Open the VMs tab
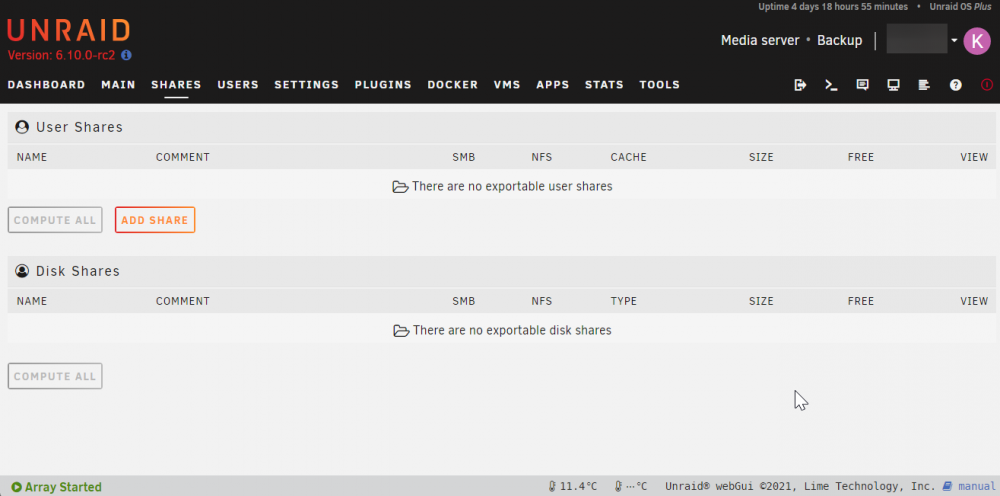 (507, 85)
